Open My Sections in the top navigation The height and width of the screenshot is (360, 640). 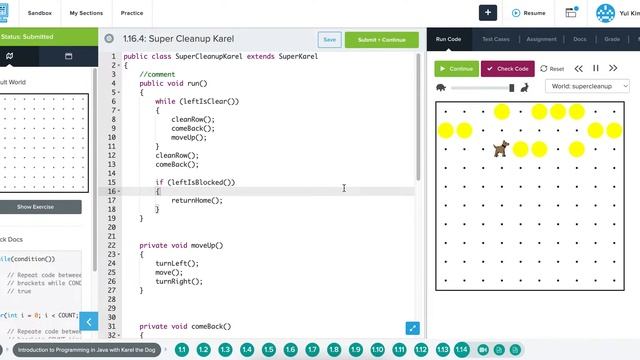(86, 13)
